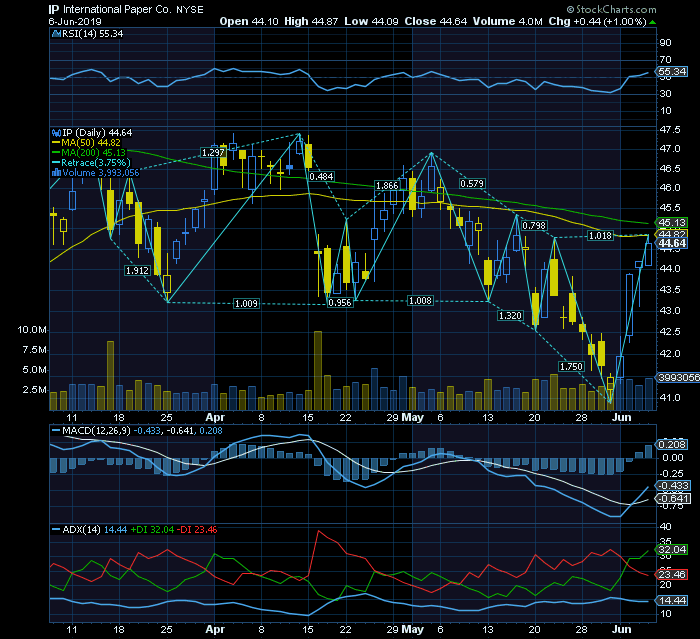This screenshot has width=700, height=639.
Task: Click the 7.5M volume scale label
Action: coord(34,350)
